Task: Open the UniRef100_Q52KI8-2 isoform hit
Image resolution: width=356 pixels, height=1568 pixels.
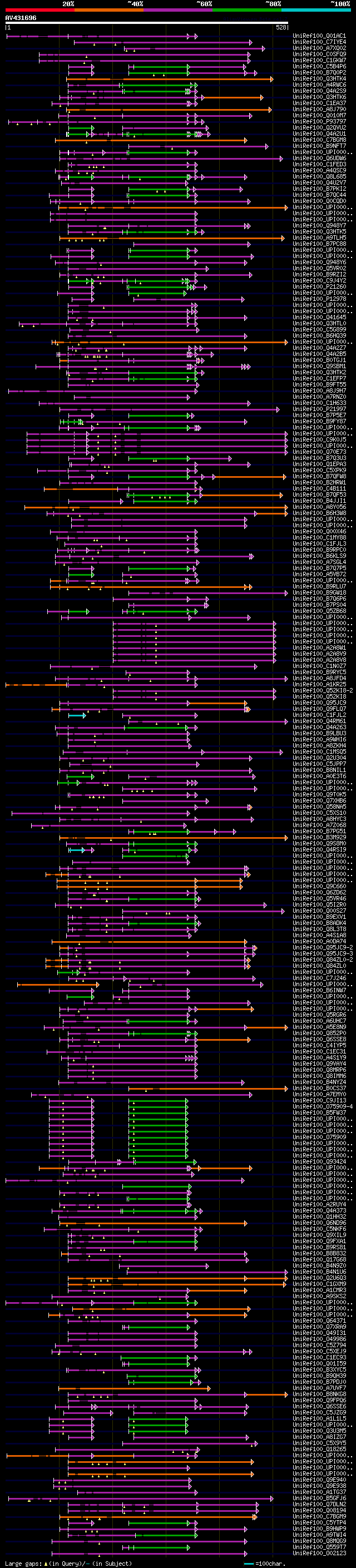Action: [x=323, y=691]
